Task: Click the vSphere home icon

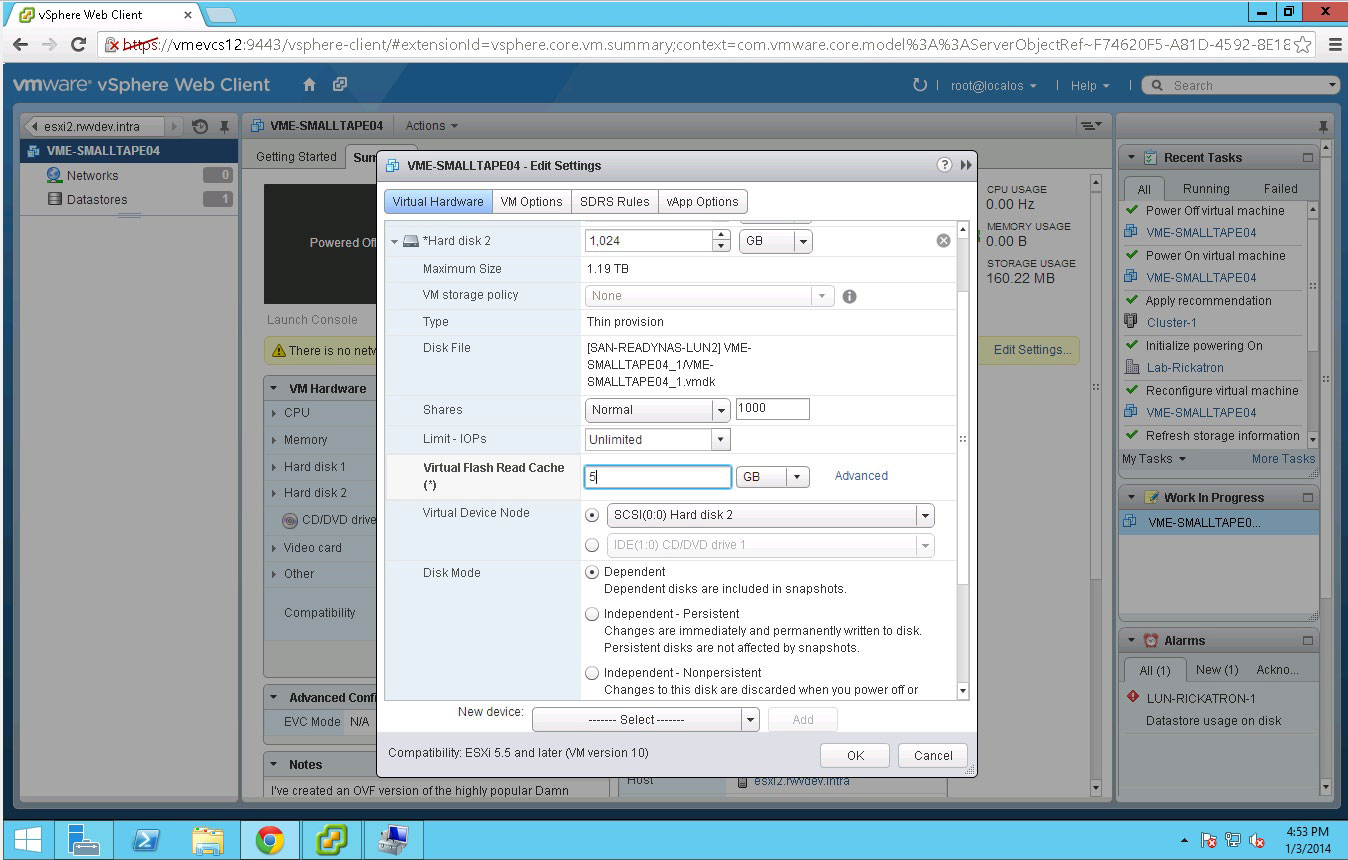Action: click(x=310, y=85)
